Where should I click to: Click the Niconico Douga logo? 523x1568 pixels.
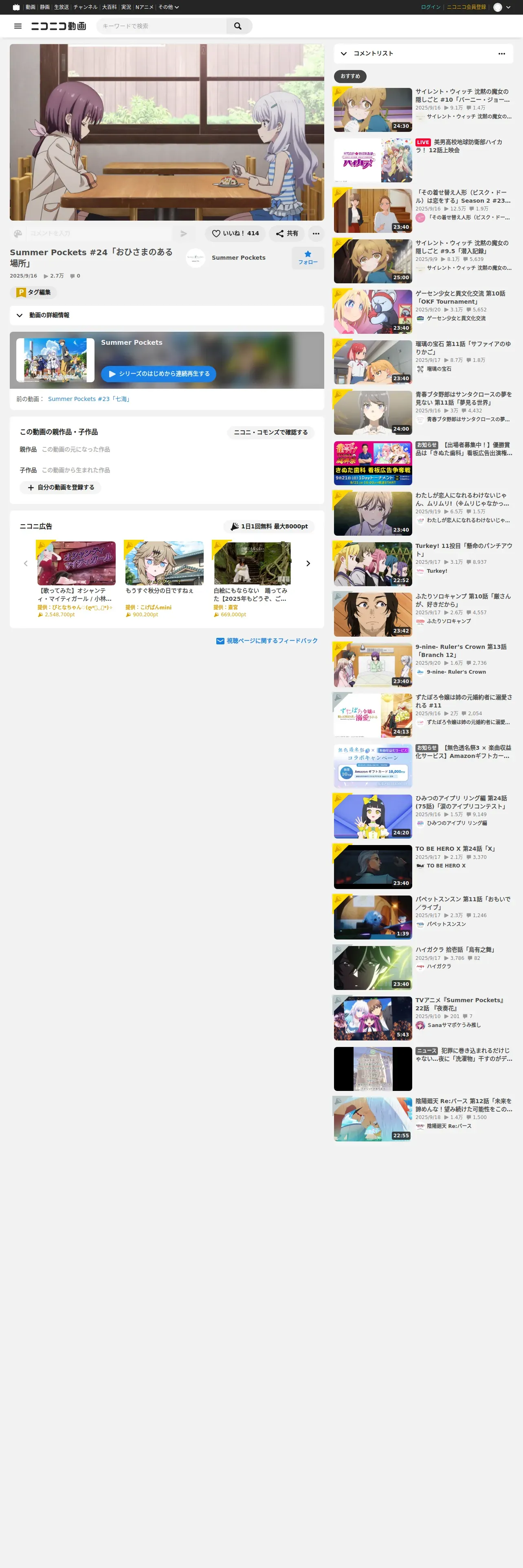pos(58,26)
